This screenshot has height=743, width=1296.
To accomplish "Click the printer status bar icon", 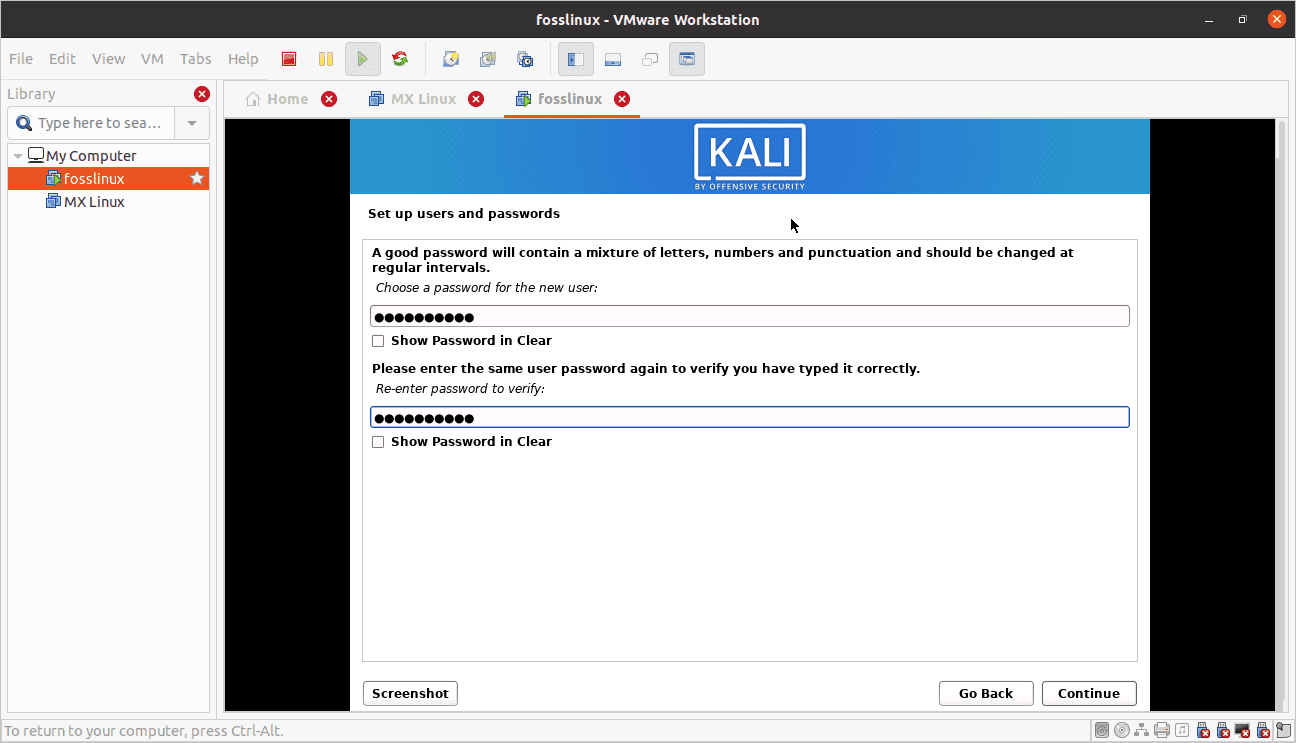I will tap(1162, 731).
